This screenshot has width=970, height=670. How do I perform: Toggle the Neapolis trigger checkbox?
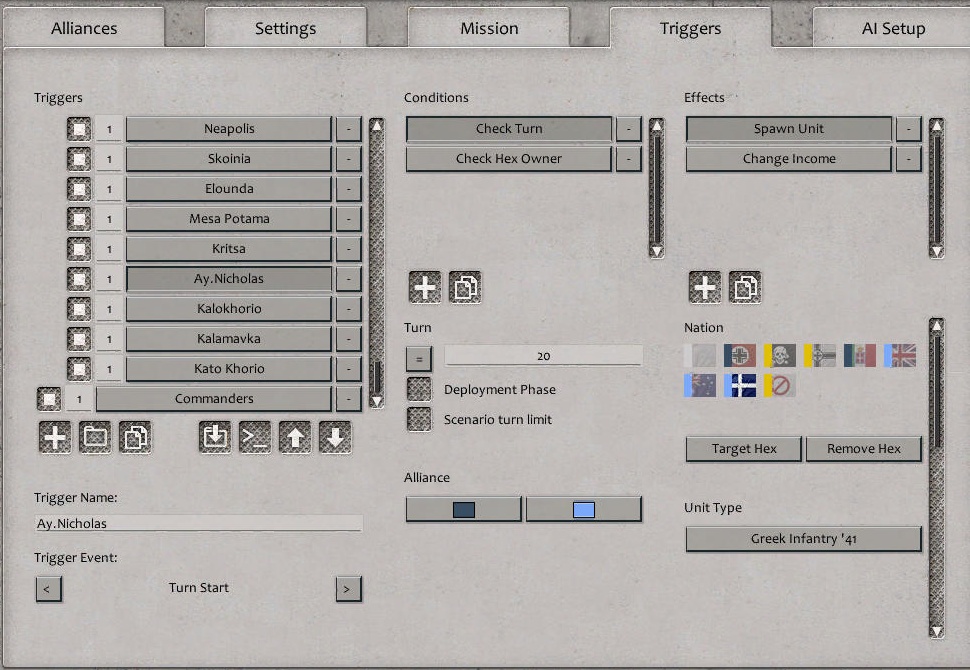(79, 129)
